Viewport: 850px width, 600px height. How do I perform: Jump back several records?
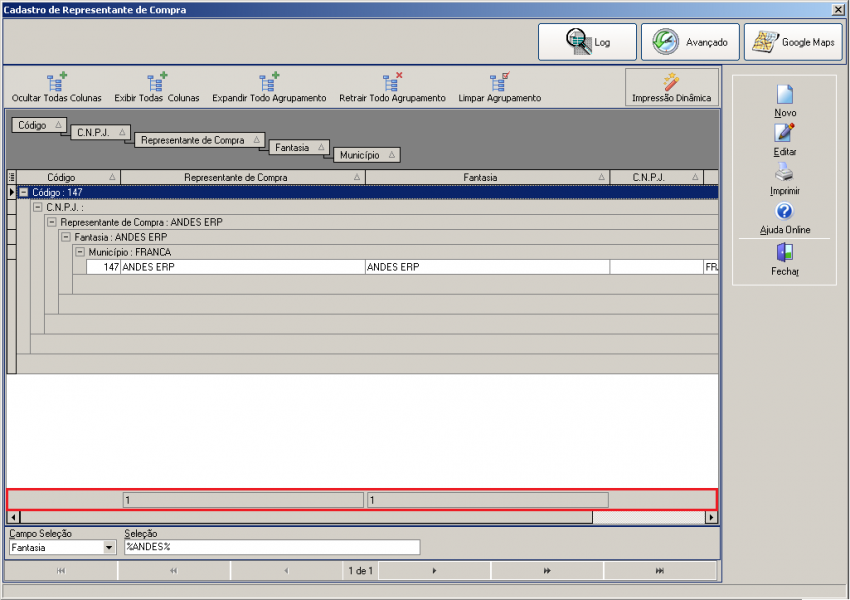[x=173, y=570]
